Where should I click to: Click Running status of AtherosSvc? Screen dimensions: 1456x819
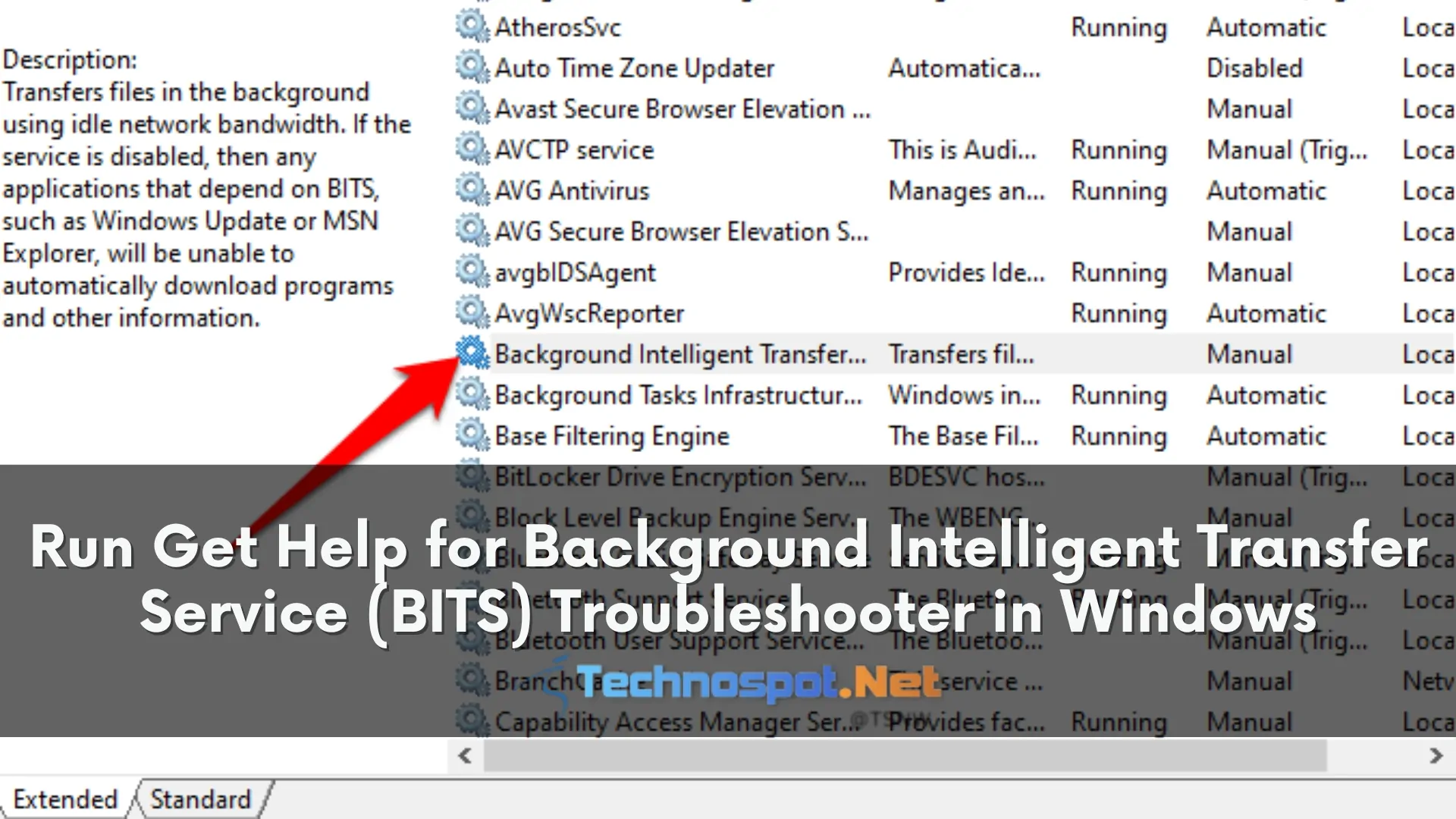[x=1119, y=29]
